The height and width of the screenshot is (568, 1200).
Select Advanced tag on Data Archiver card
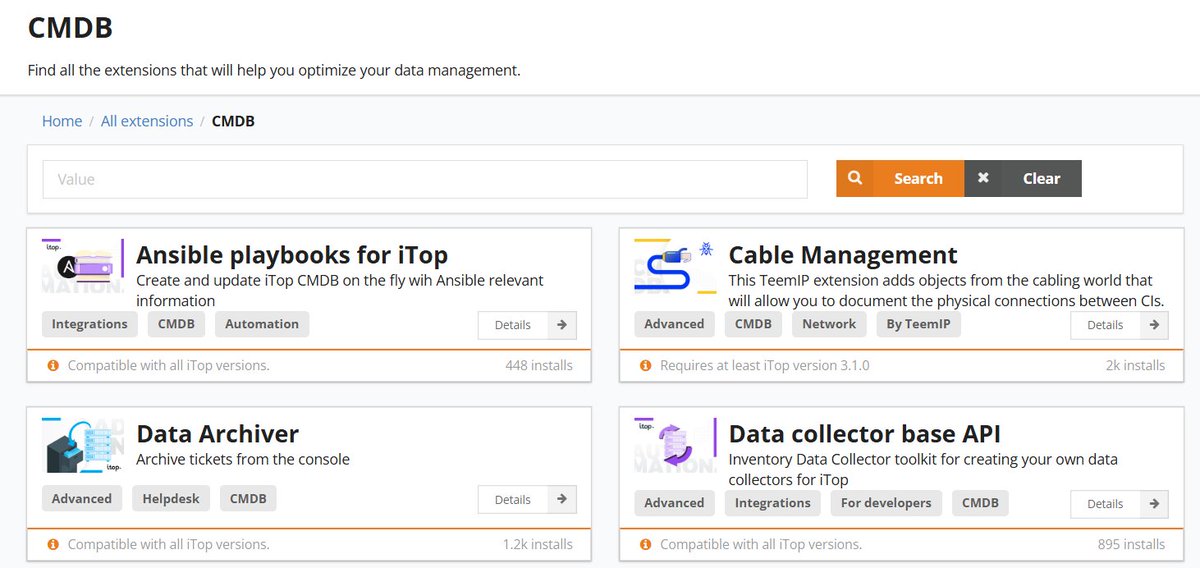82,498
